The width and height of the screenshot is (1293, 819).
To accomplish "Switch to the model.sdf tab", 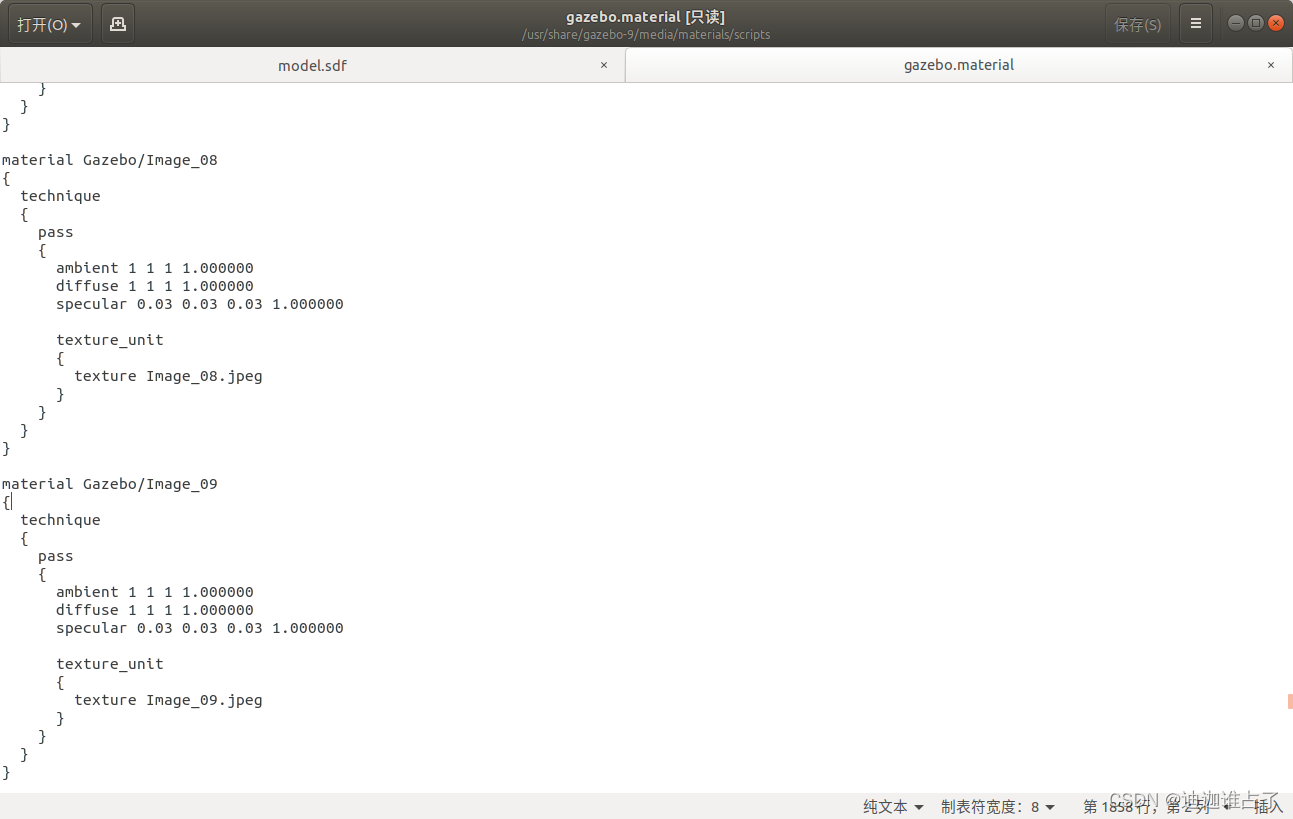I will pyautogui.click(x=312, y=65).
